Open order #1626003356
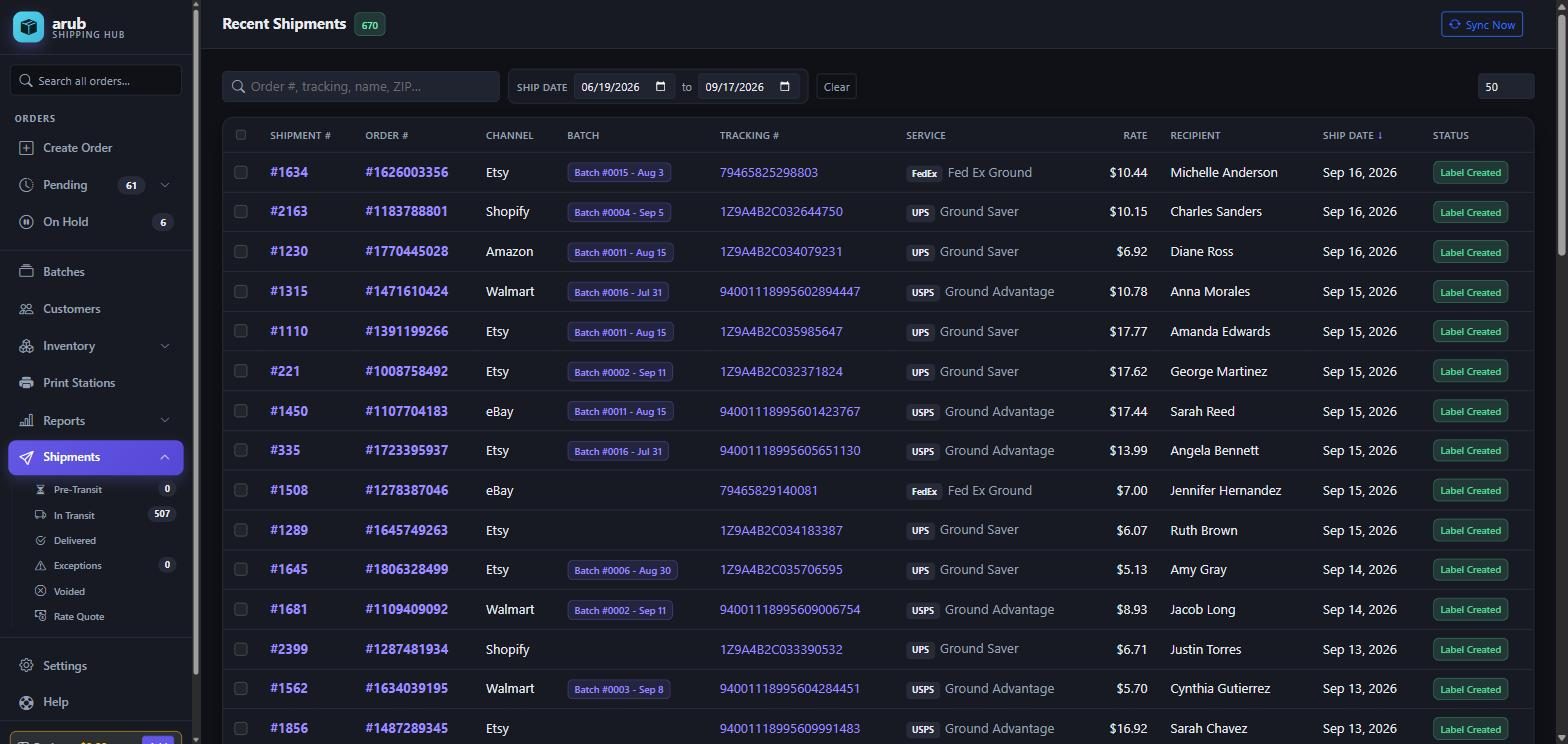The width and height of the screenshot is (1568, 744). 407,172
